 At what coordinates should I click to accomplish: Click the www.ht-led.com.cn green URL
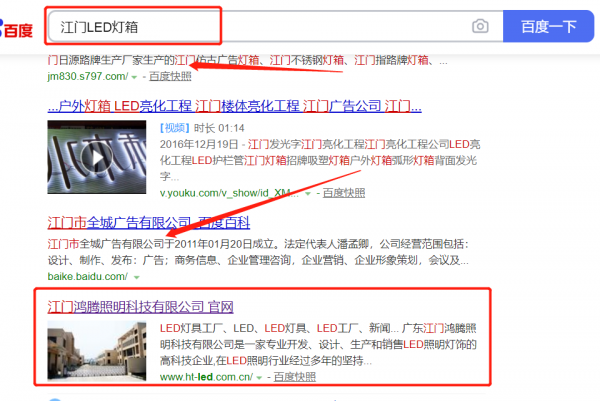pyautogui.click(x=205, y=377)
